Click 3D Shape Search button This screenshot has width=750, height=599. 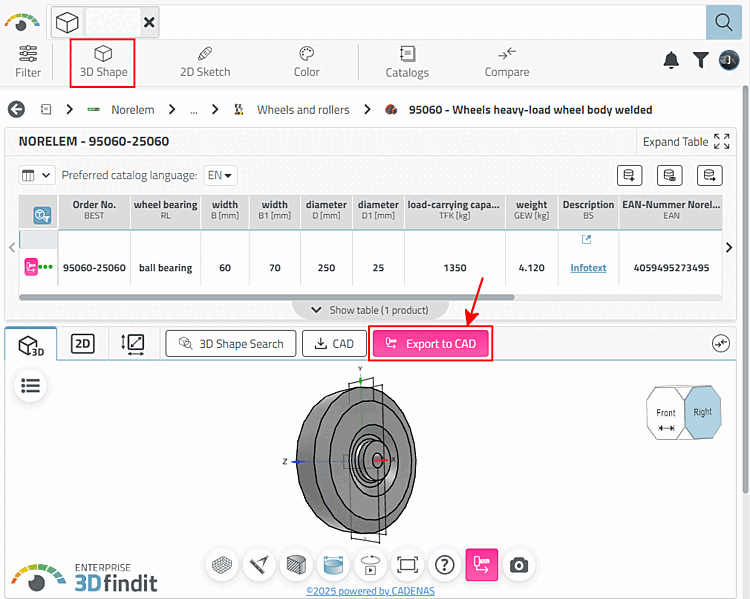(x=231, y=344)
